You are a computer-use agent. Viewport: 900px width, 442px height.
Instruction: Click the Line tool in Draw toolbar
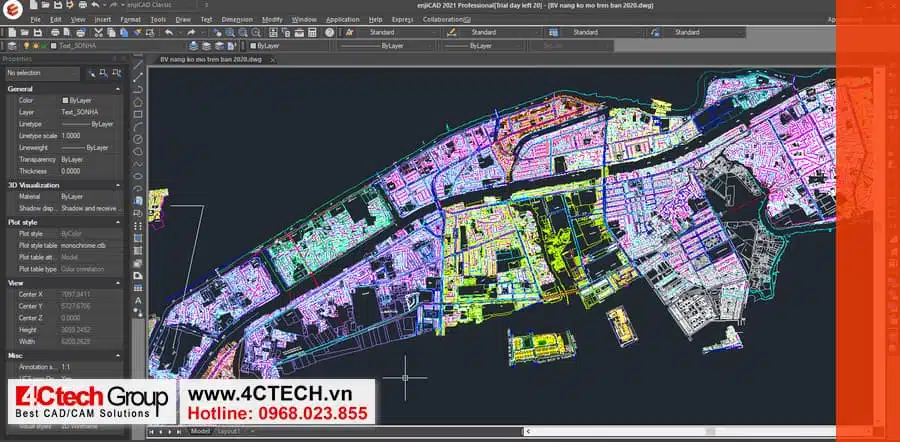(138, 65)
